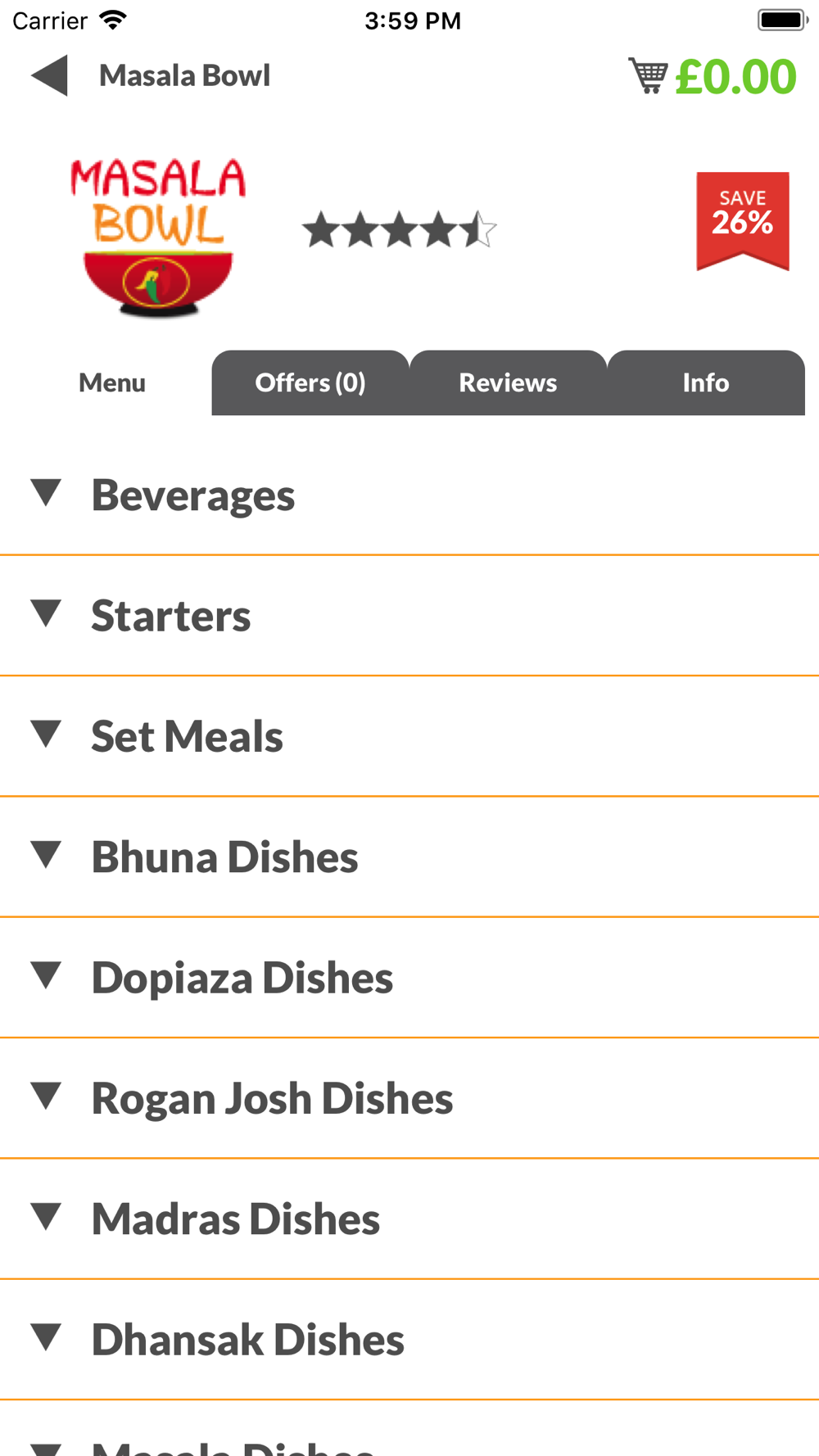Tap the Masala Bowl header title

click(184, 75)
